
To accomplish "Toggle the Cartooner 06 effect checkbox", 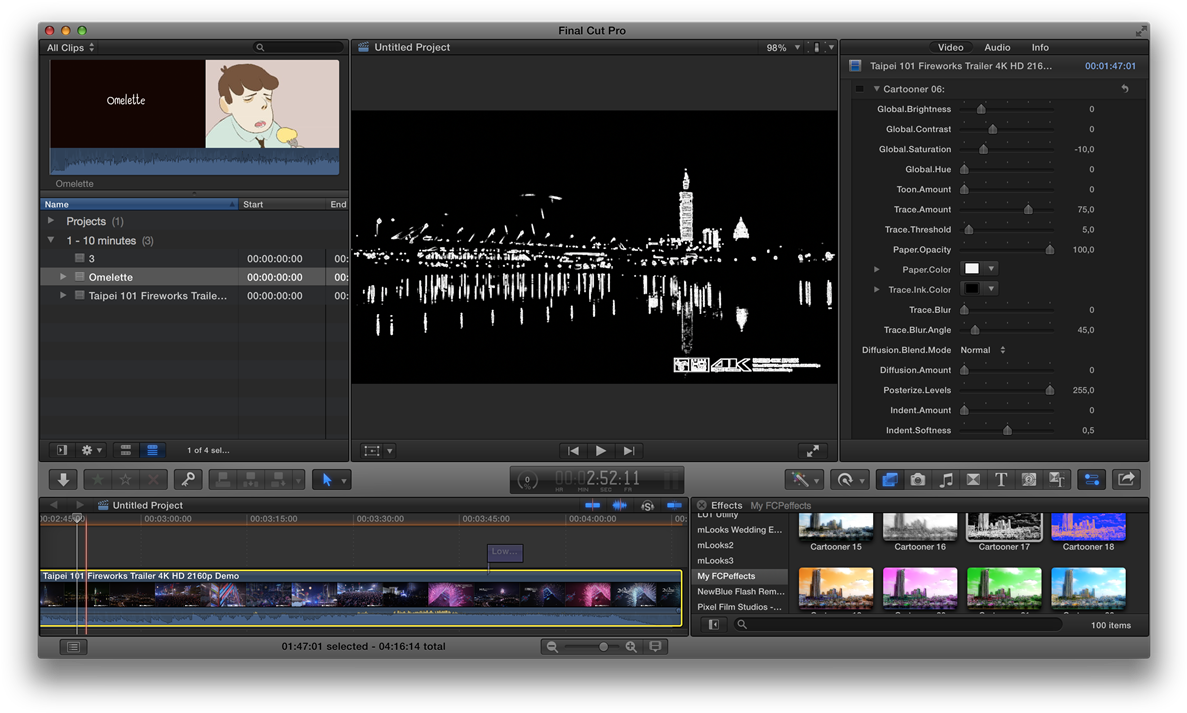I will (859, 89).
